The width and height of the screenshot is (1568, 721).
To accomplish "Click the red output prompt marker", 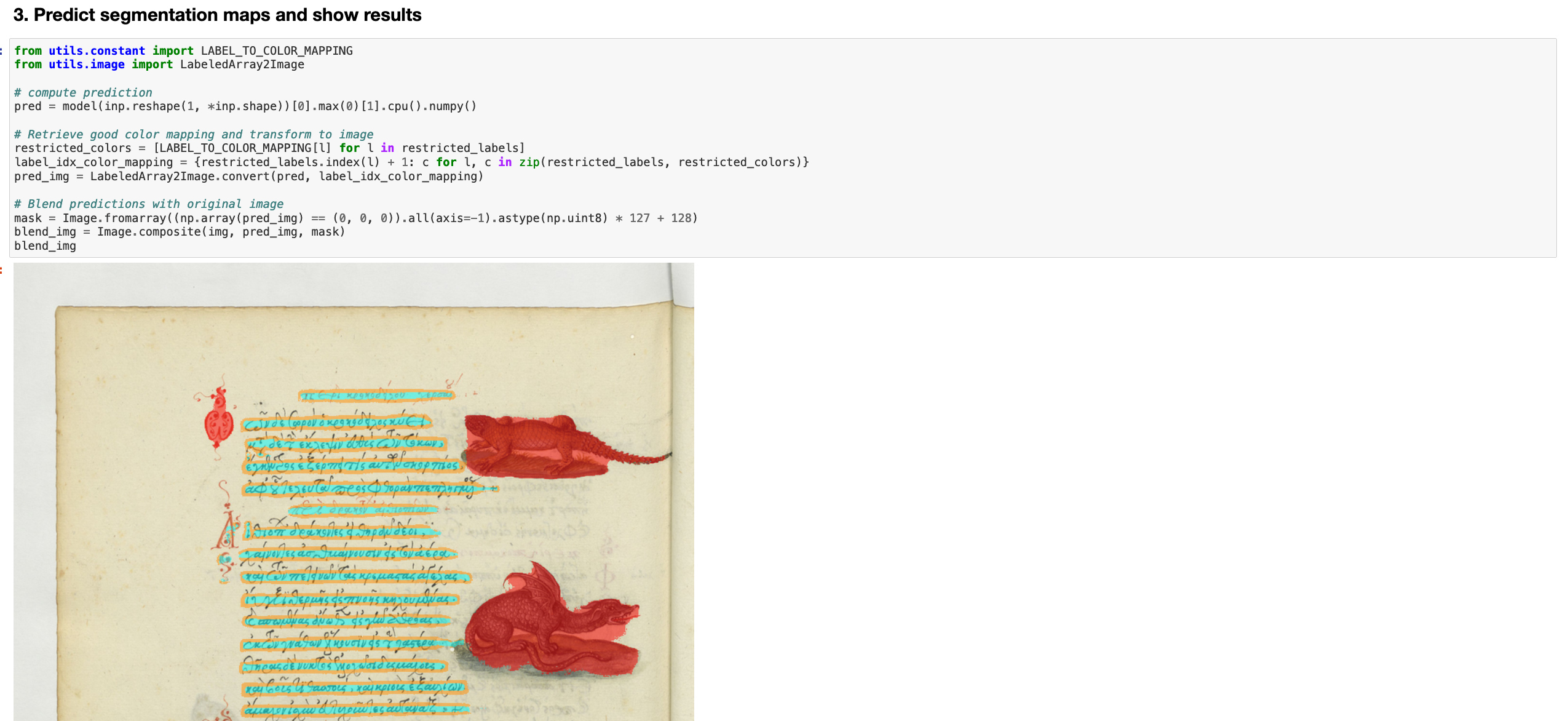I will 2,271.
